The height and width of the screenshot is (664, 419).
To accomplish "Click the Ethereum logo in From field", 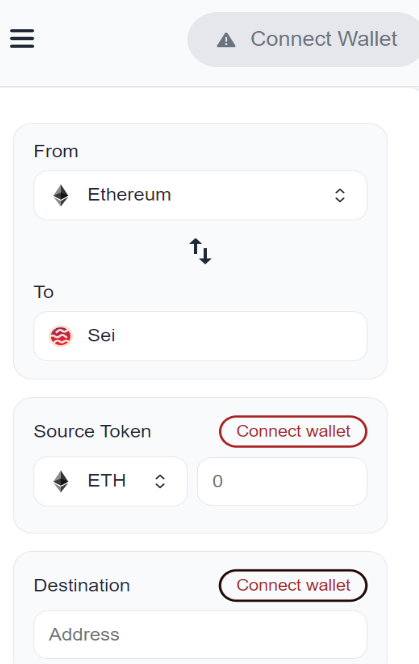I will (61, 195).
